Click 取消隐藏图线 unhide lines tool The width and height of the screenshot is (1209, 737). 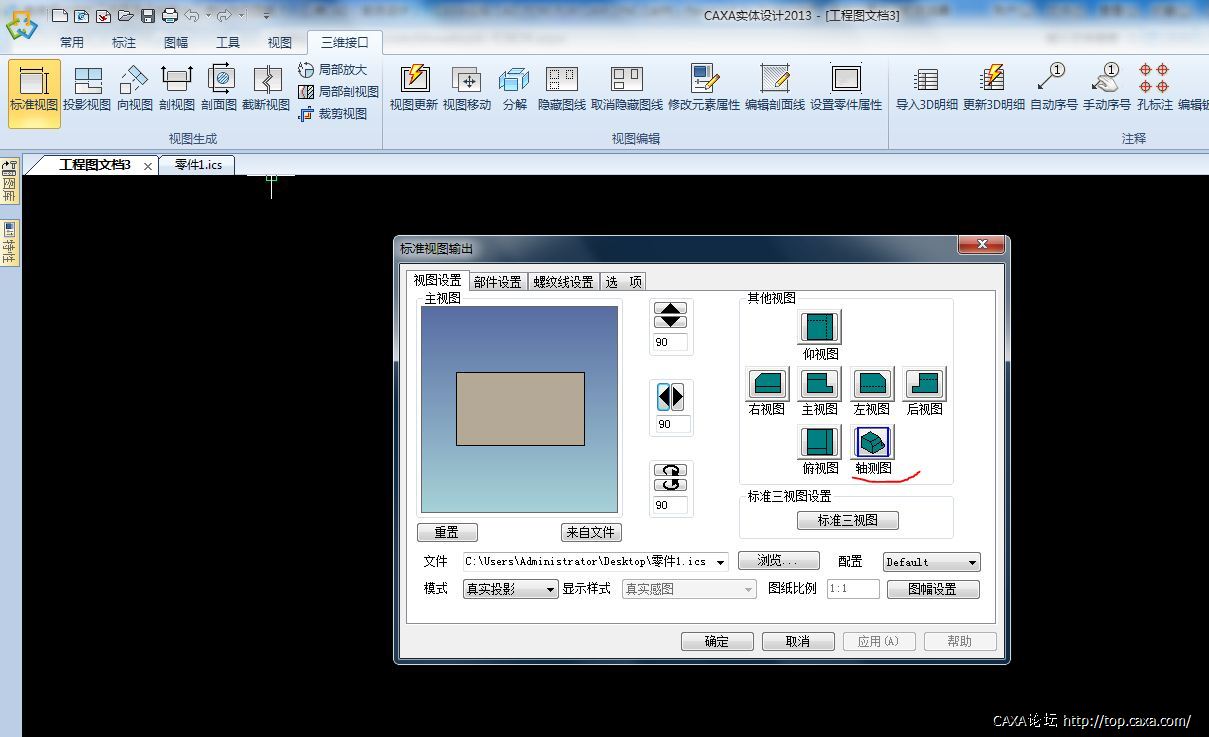point(627,90)
